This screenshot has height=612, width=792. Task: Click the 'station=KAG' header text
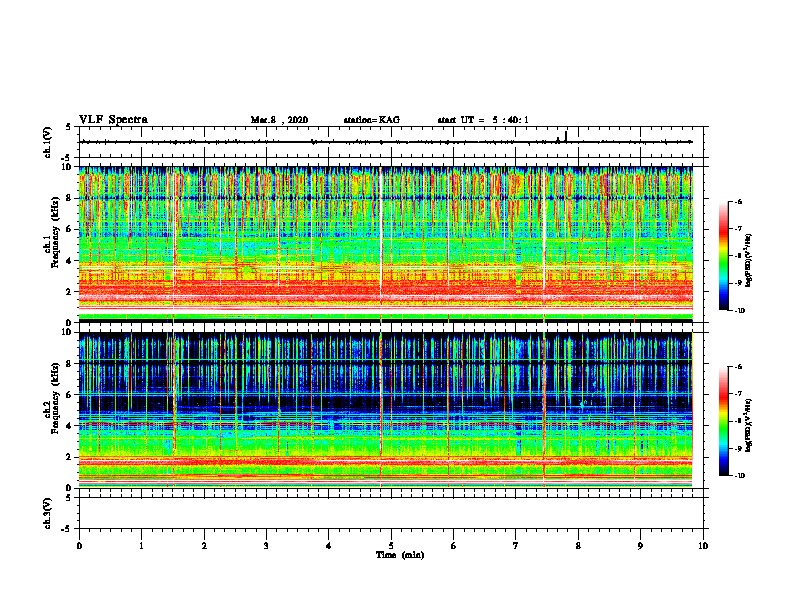(372, 120)
